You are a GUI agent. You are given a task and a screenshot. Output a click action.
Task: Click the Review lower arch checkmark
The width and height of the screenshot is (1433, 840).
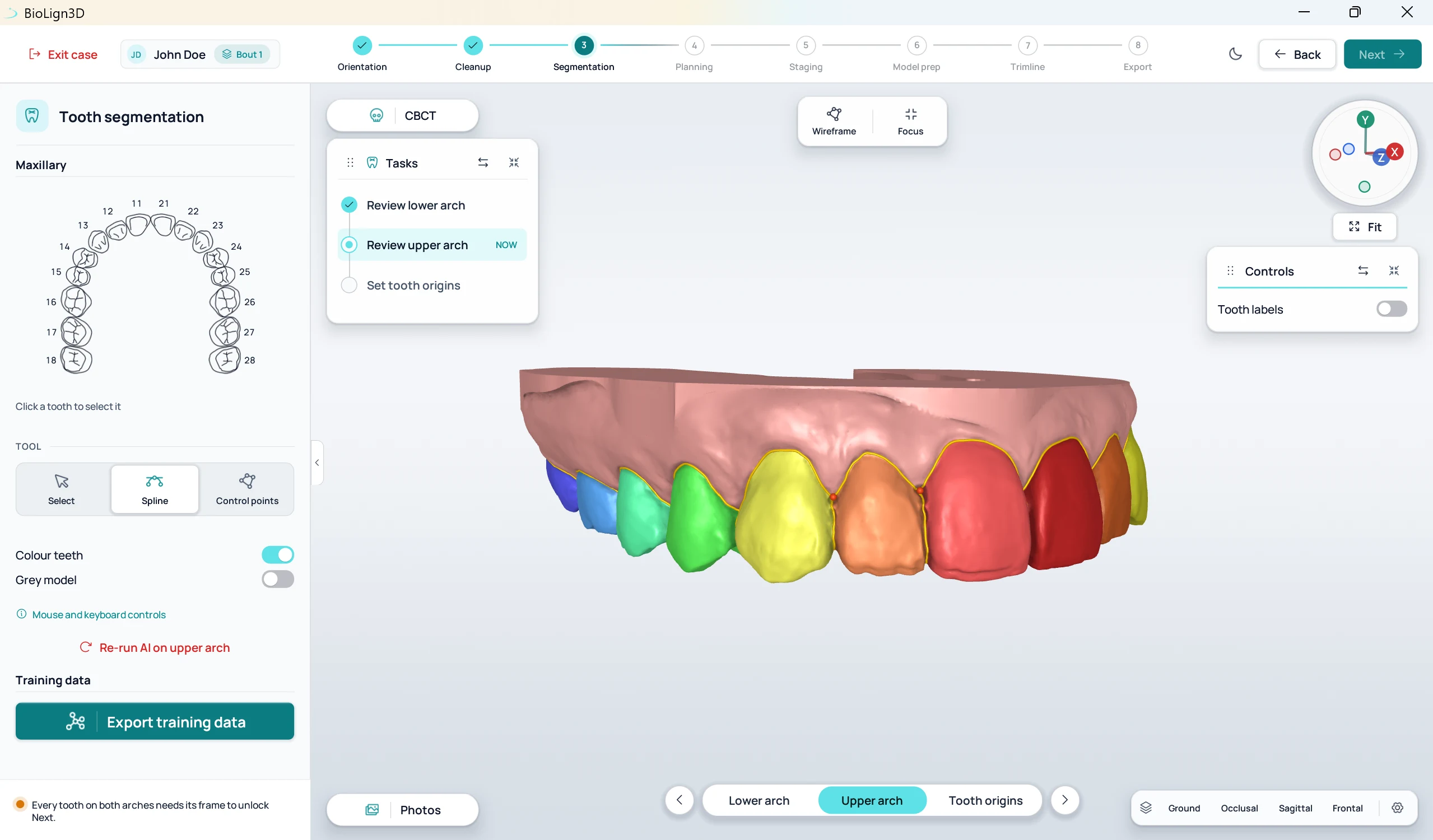[349, 204]
